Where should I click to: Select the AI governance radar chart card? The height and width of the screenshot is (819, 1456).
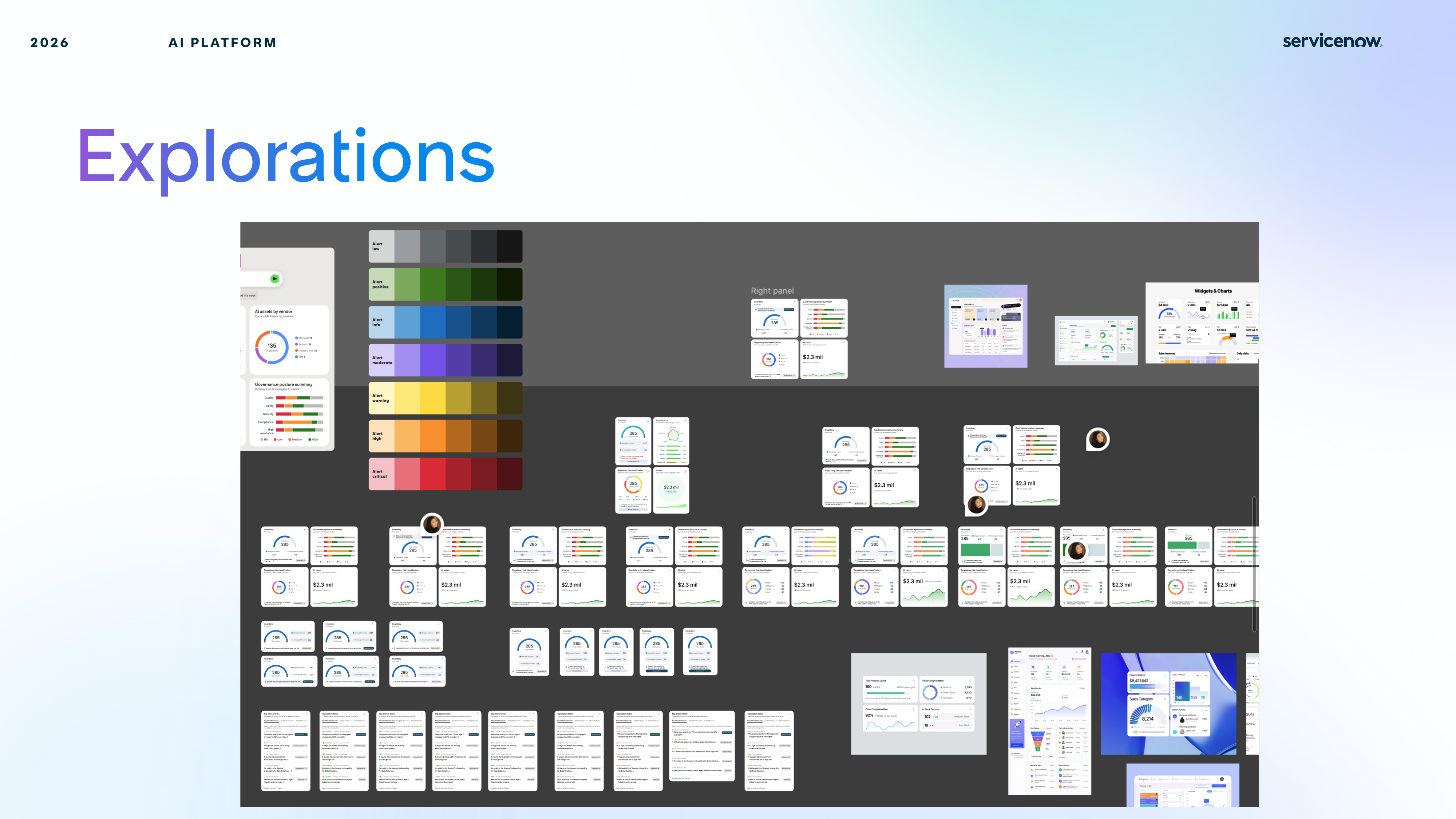[x=671, y=442]
